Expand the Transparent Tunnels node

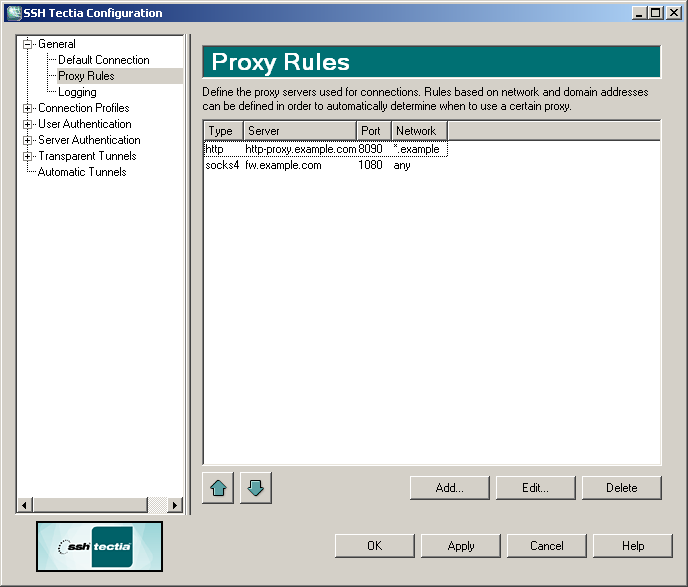tap(28, 156)
